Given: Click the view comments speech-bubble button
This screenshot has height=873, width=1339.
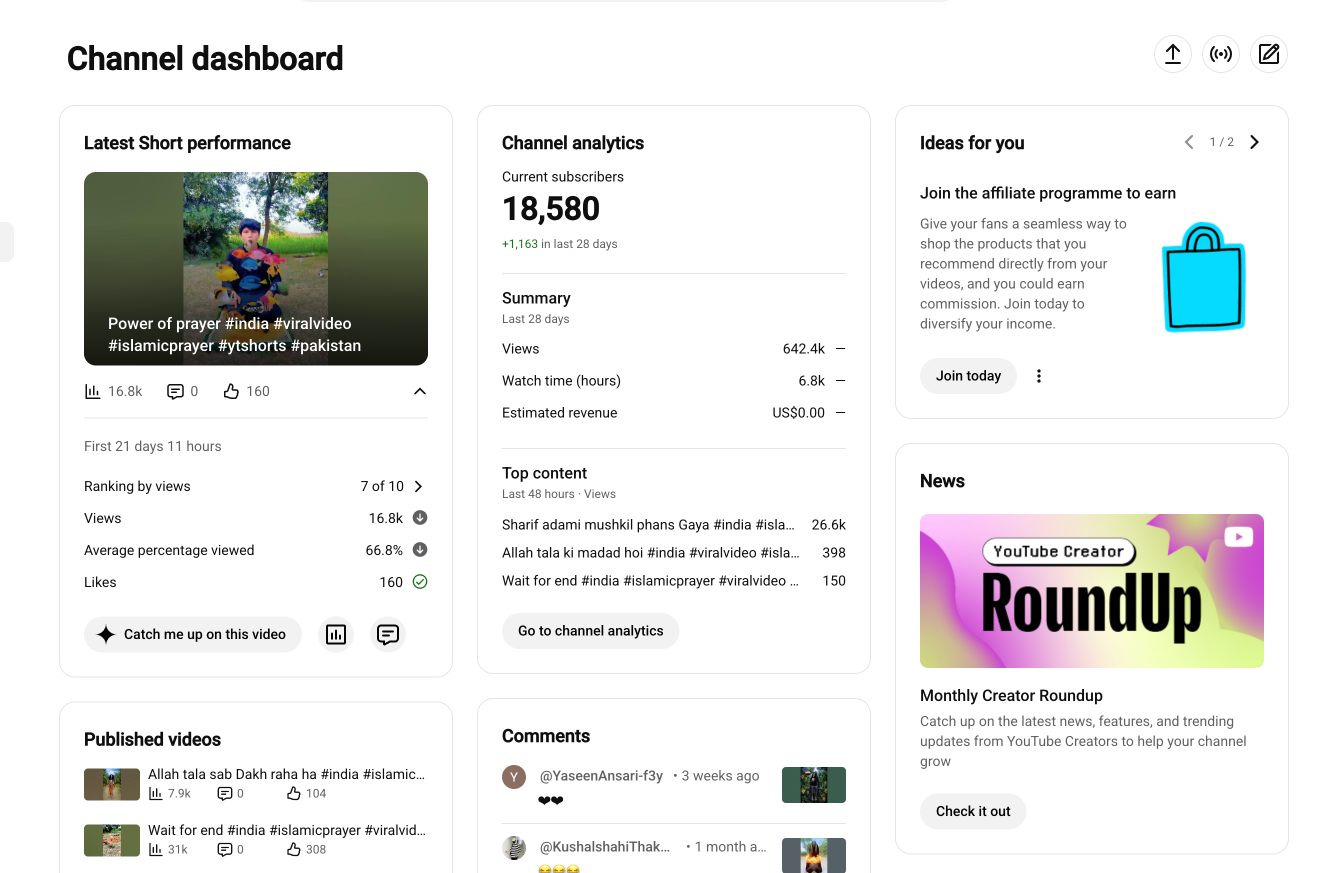Looking at the screenshot, I should (x=388, y=634).
